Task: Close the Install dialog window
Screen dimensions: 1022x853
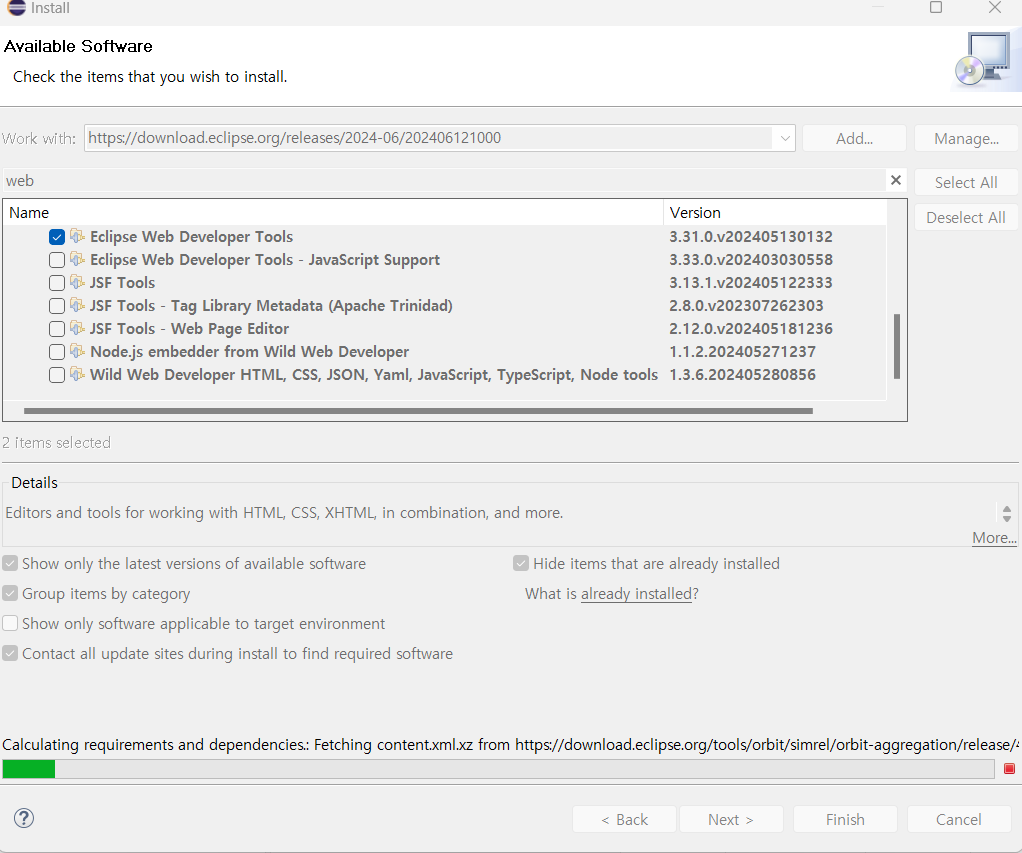Action: tap(995, 7)
